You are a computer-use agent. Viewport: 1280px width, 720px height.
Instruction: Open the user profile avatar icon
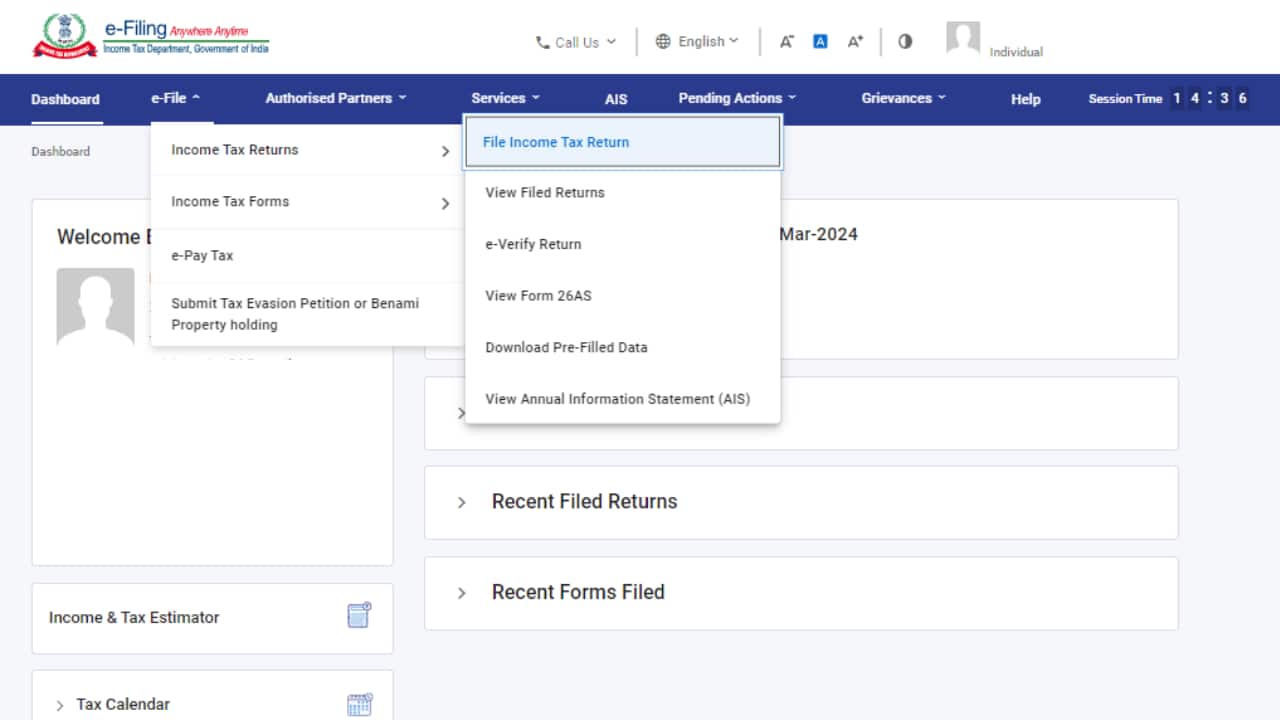coord(962,39)
